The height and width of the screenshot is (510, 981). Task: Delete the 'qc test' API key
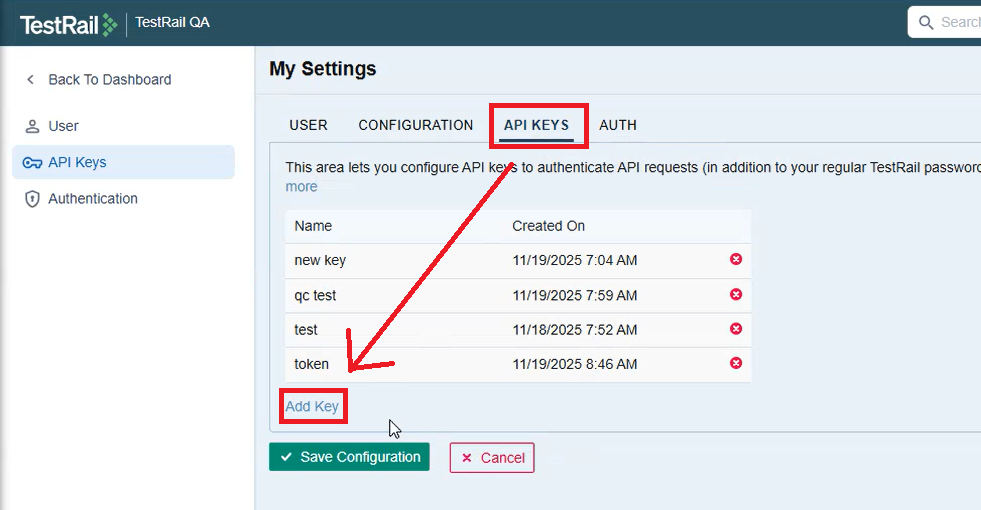pos(736,294)
